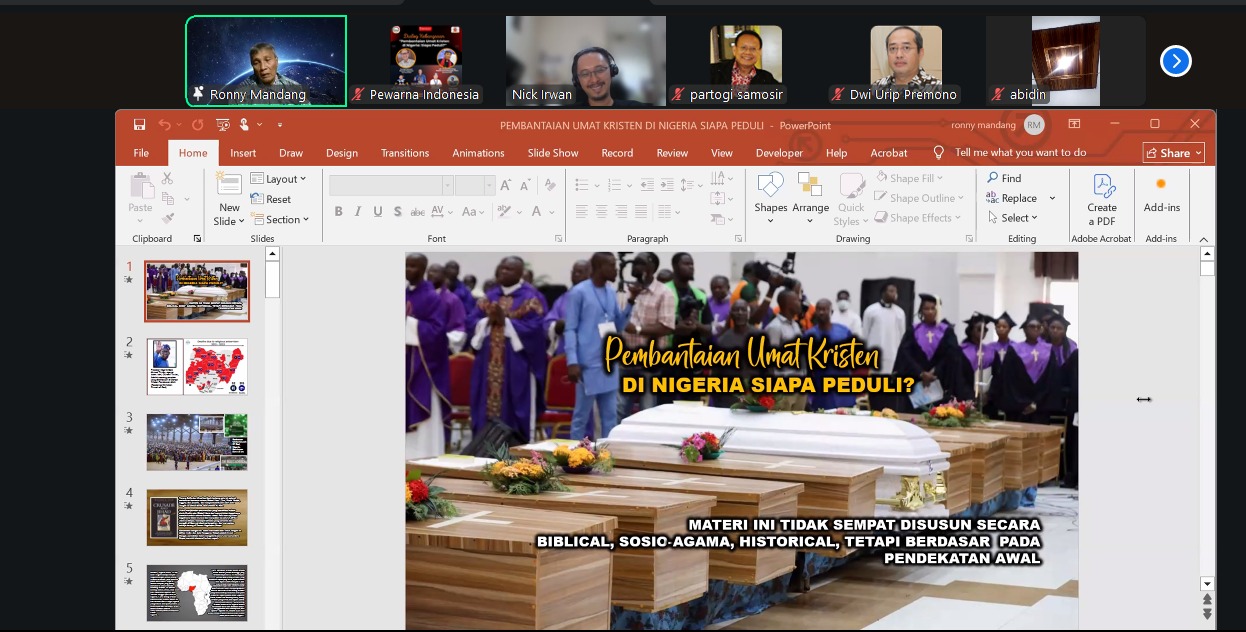Click the Reset slide button
The image size is (1246, 632).
point(272,199)
